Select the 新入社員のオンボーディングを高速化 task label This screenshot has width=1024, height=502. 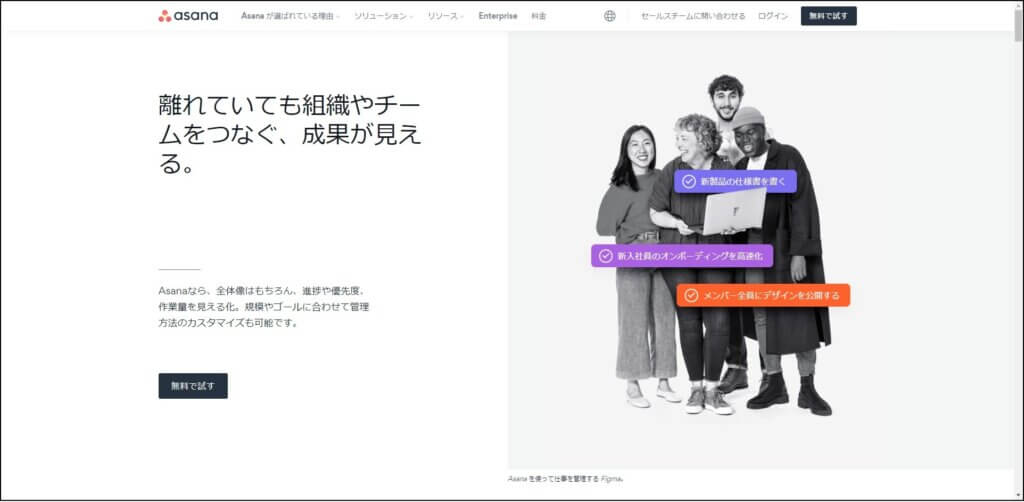pyautogui.click(x=689, y=256)
